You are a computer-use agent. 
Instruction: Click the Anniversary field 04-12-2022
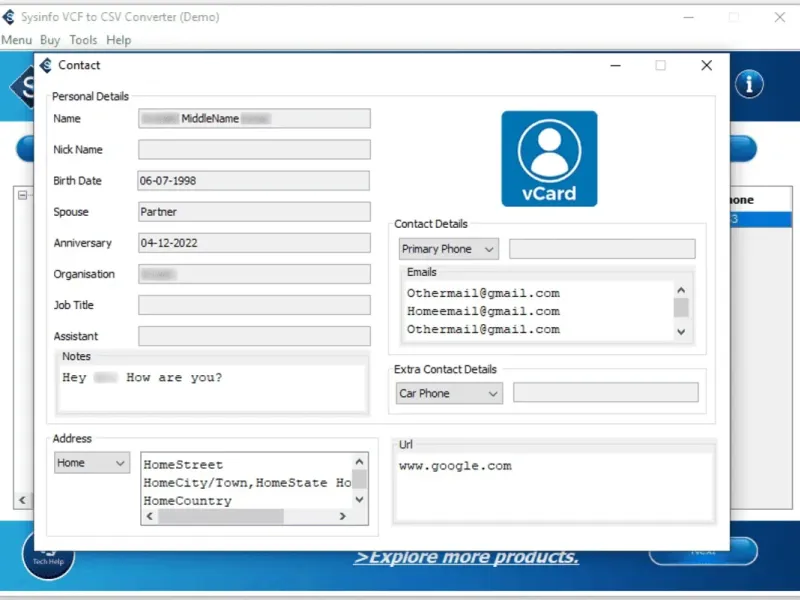[254, 243]
